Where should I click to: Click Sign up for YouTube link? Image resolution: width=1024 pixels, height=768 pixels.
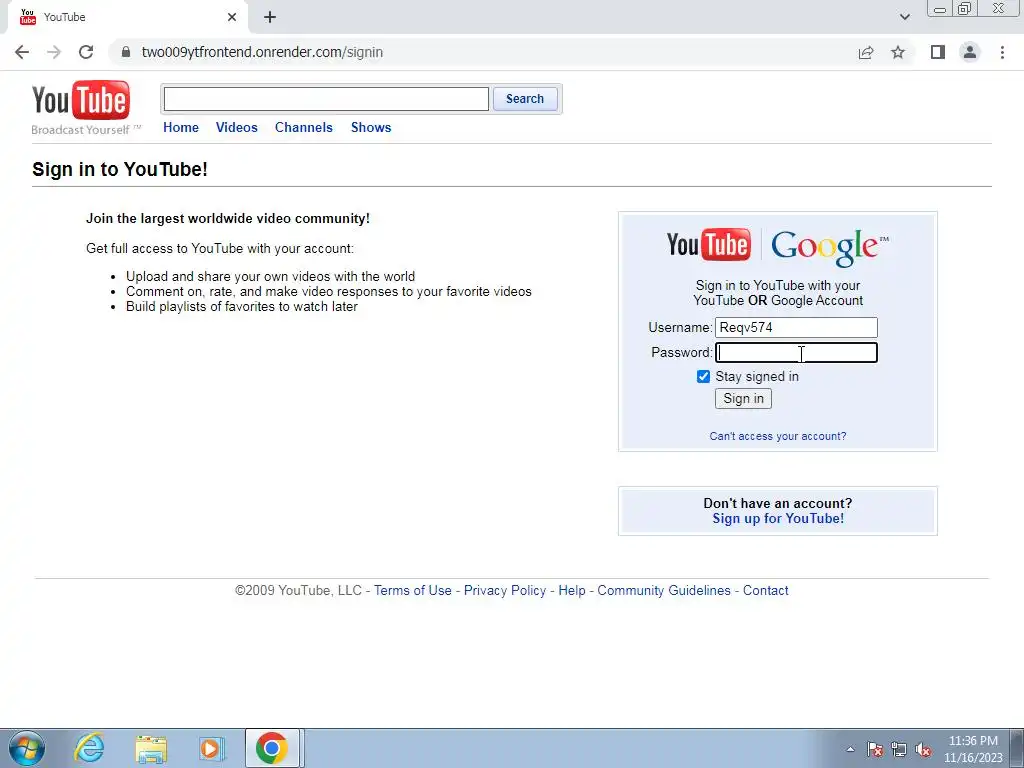[778, 519]
